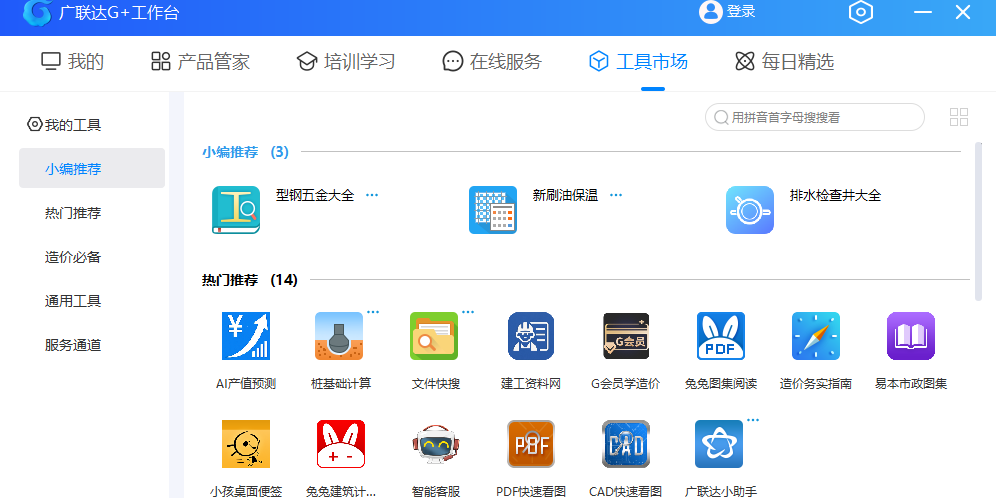Click the 我的工具 sidebar heading
996x498 pixels.
(x=73, y=125)
